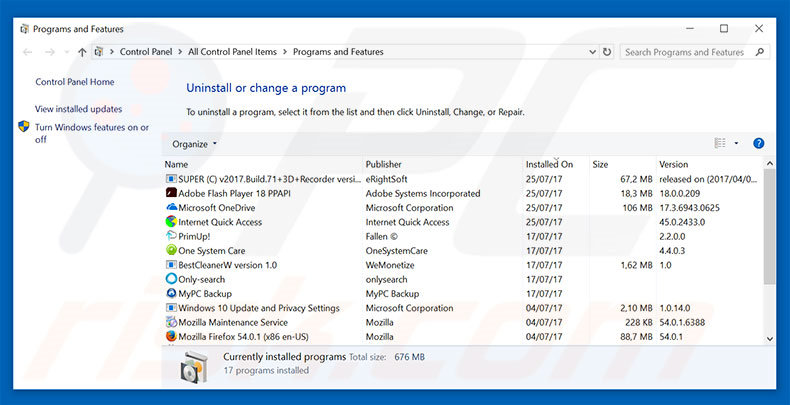Click the scrollbar up arrow
The width and height of the screenshot is (790, 405).
click(769, 163)
